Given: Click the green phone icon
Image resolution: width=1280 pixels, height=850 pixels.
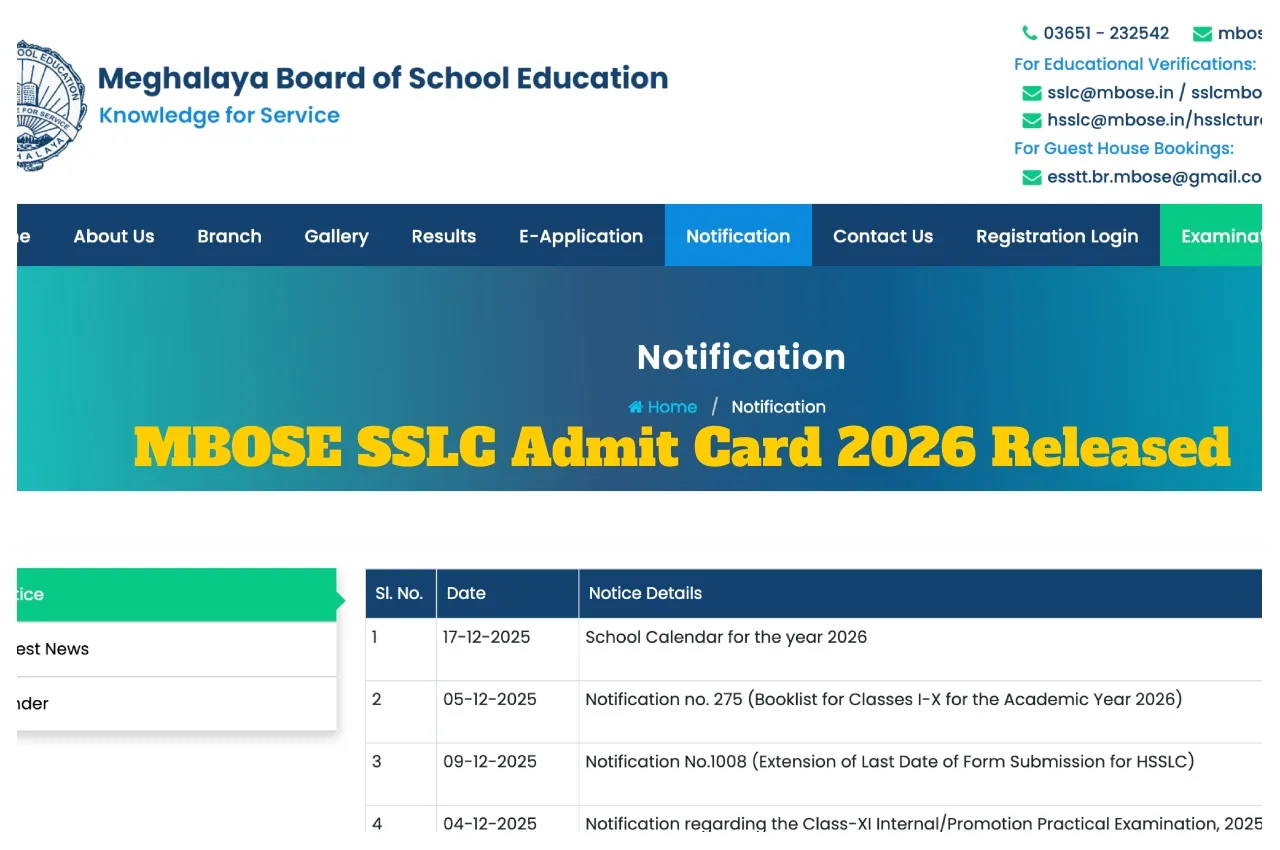Looking at the screenshot, I should (1029, 33).
